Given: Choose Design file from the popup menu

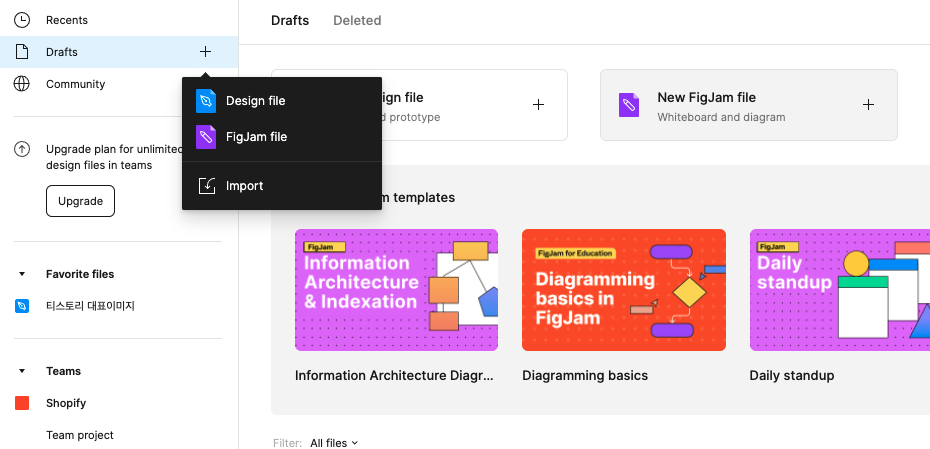Looking at the screenshot, I should (x=282, y=101).
